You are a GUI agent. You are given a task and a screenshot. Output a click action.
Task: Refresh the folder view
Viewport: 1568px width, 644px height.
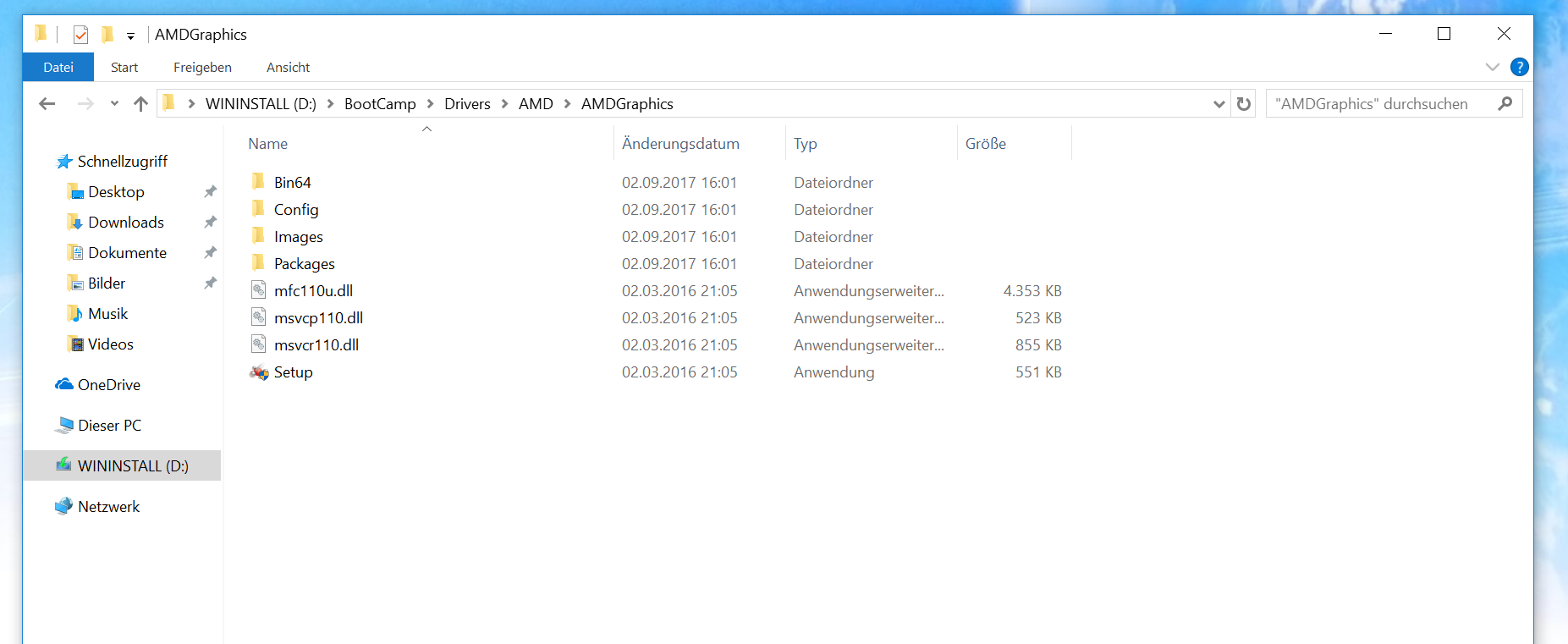(1243, 103)
